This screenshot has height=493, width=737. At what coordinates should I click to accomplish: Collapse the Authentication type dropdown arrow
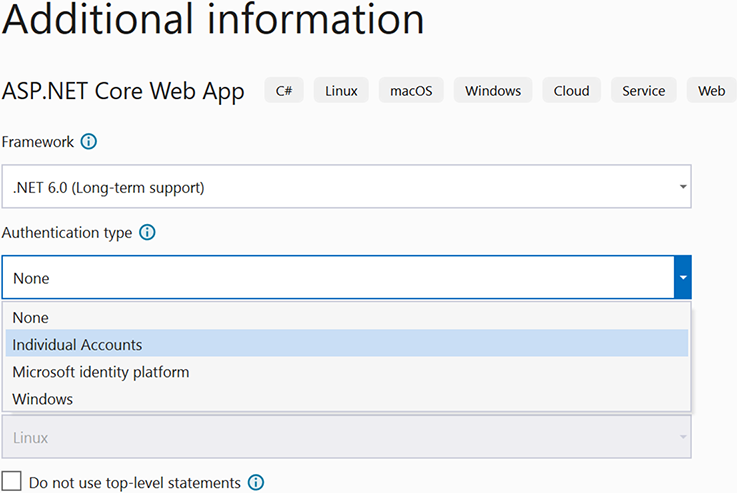[683, 277]
